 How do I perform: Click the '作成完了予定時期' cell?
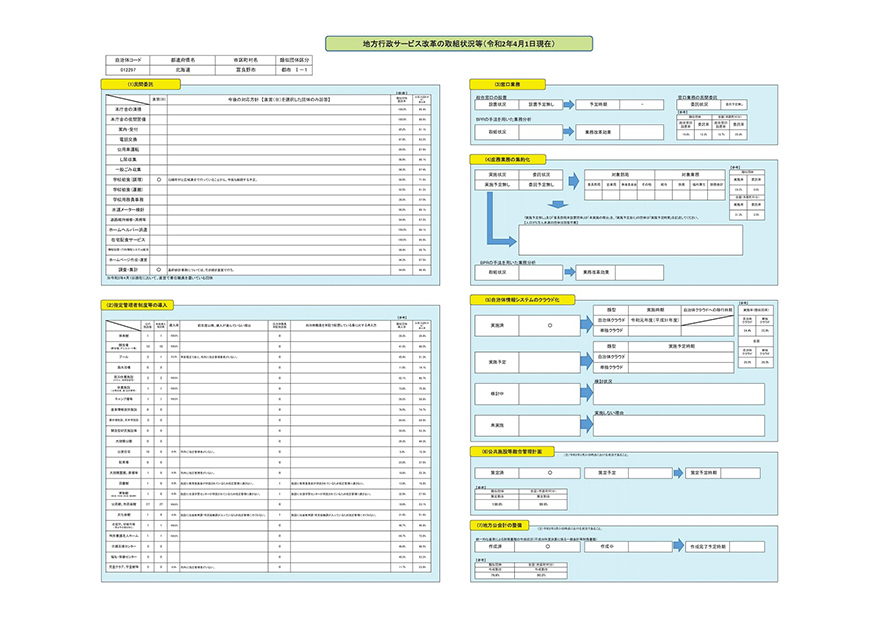(708, 547)
